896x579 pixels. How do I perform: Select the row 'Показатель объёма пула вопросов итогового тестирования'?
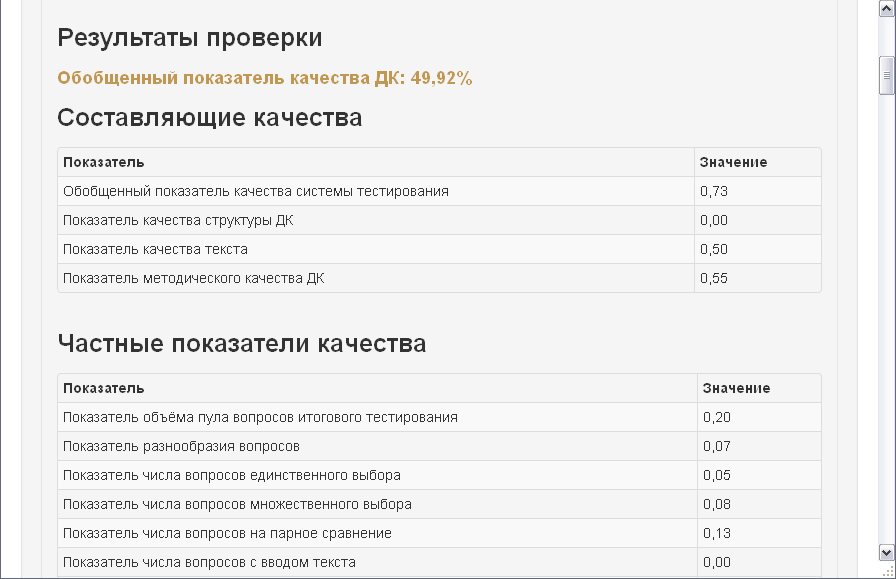click(x=439, y=417)
